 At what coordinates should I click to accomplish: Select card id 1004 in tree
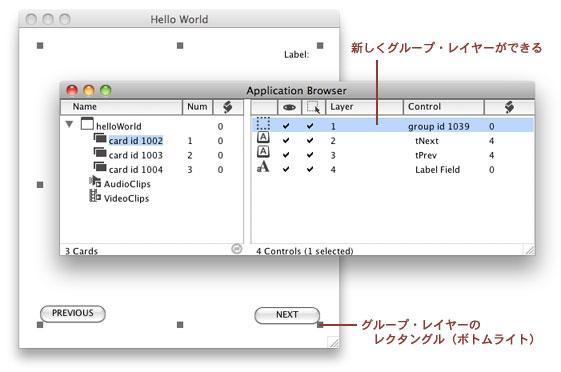(x=136, y=170)
